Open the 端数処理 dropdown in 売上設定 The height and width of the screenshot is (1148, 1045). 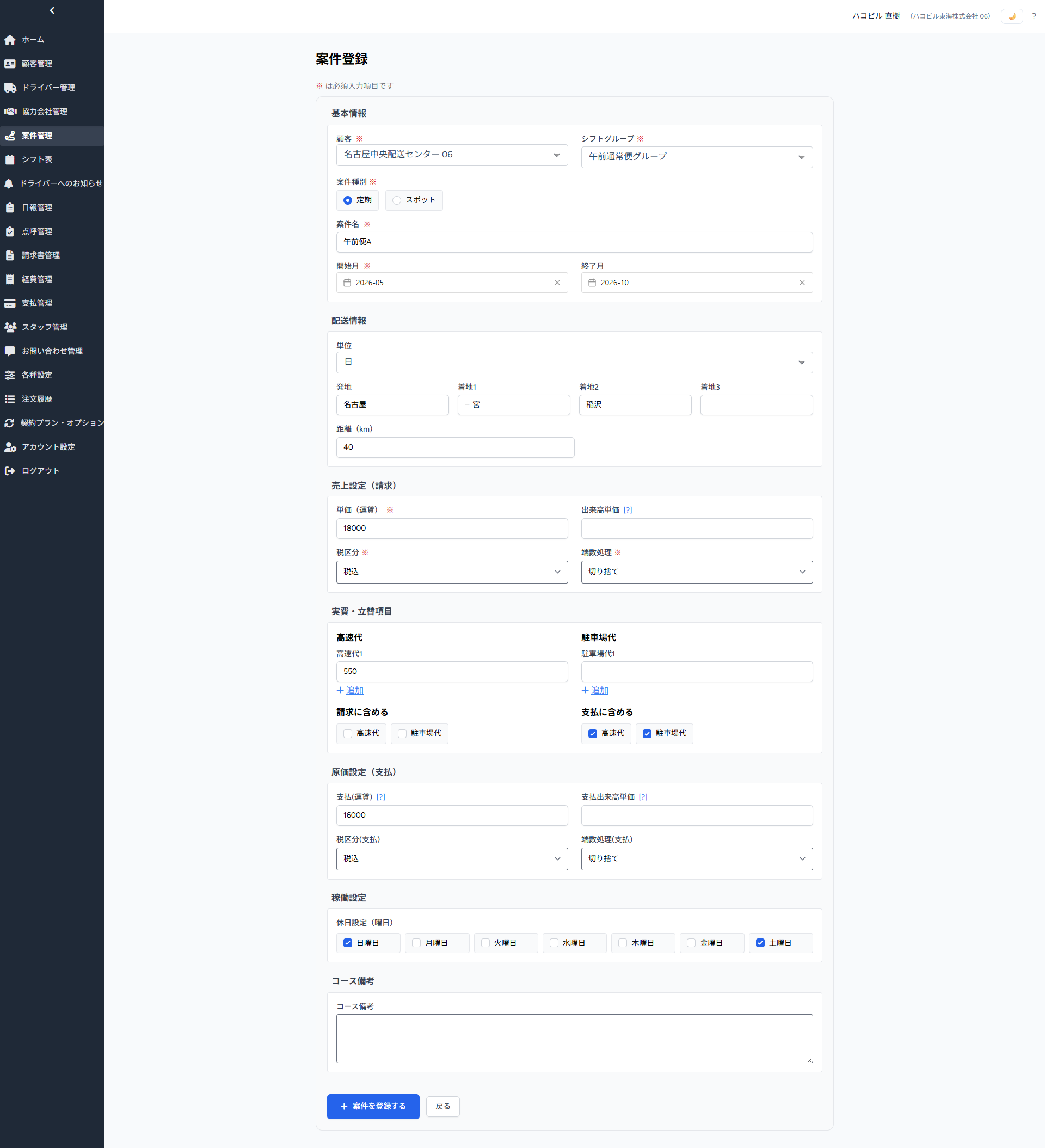click(697, 572)
